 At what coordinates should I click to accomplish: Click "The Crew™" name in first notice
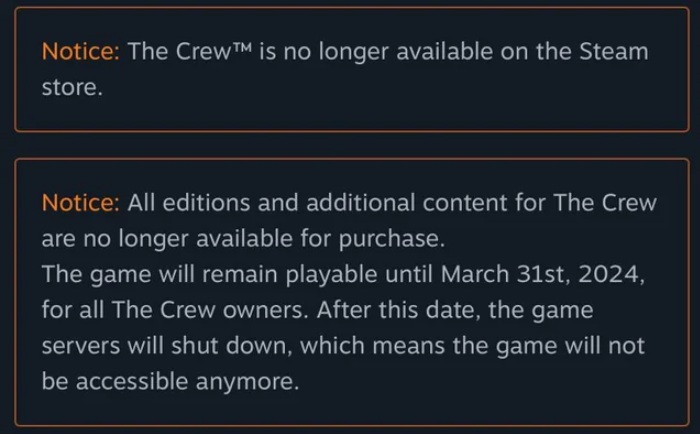(x=190, y=52)
